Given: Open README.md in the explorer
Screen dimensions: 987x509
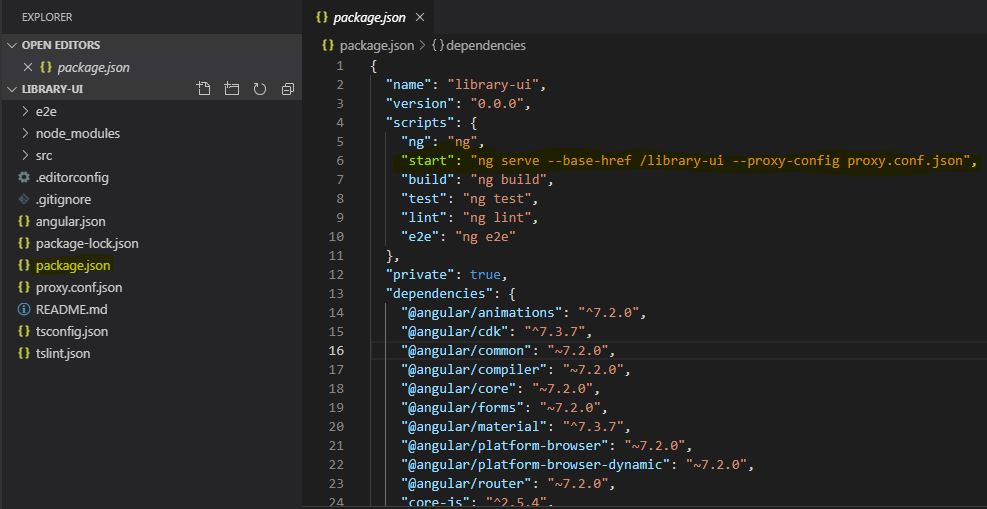Looking at the screenshot, I should tap(71, 309).
